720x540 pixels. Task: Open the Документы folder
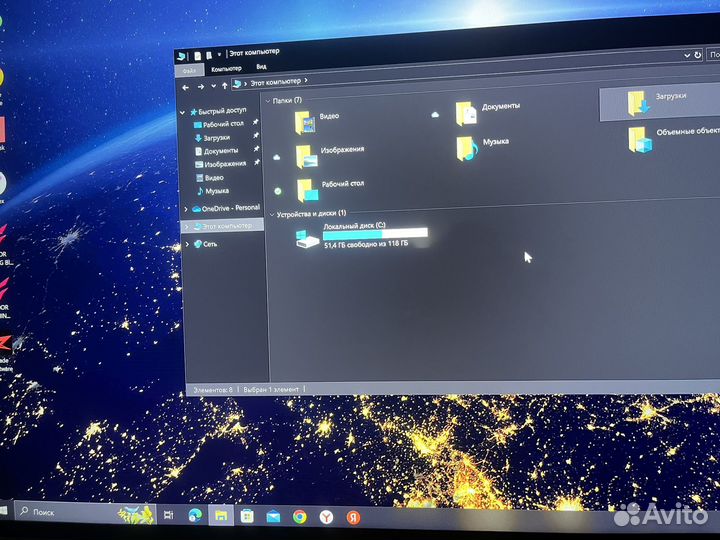point(467,112)
